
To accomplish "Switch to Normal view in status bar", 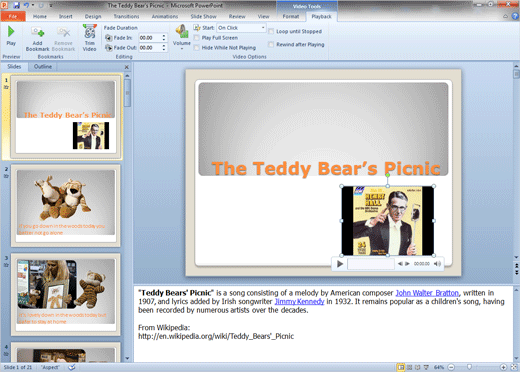I will (x=401, y=367).
